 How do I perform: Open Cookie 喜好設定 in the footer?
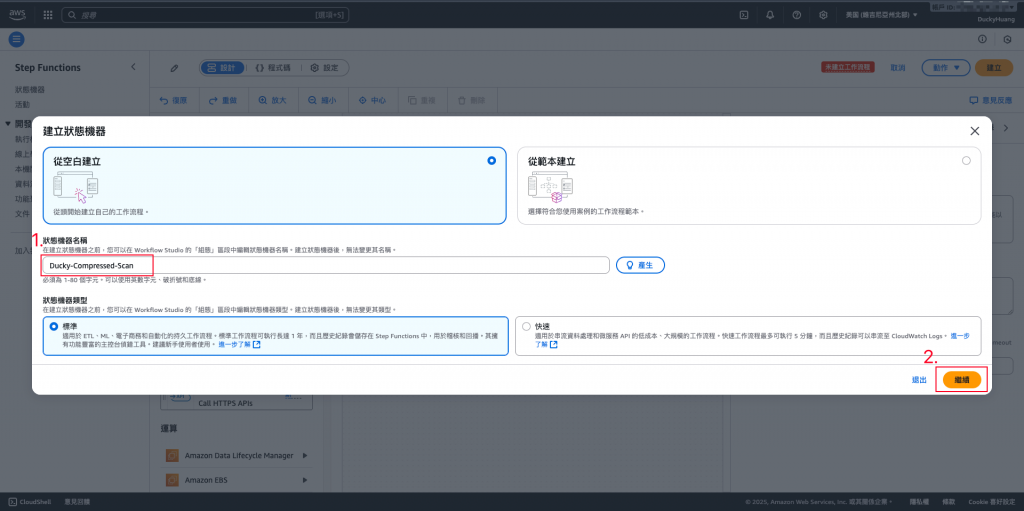click(991, 502)
